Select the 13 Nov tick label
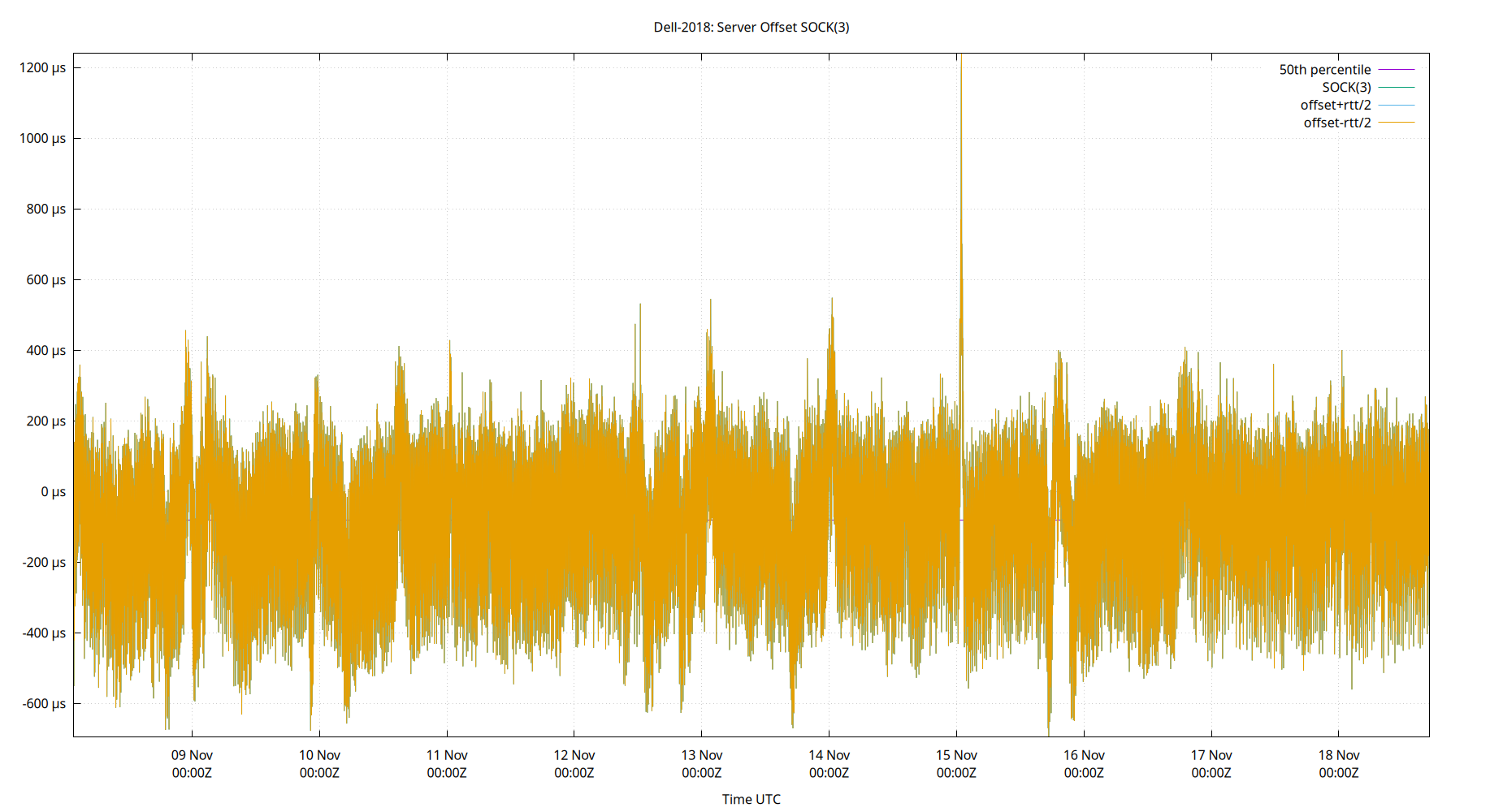 point(702,754)
